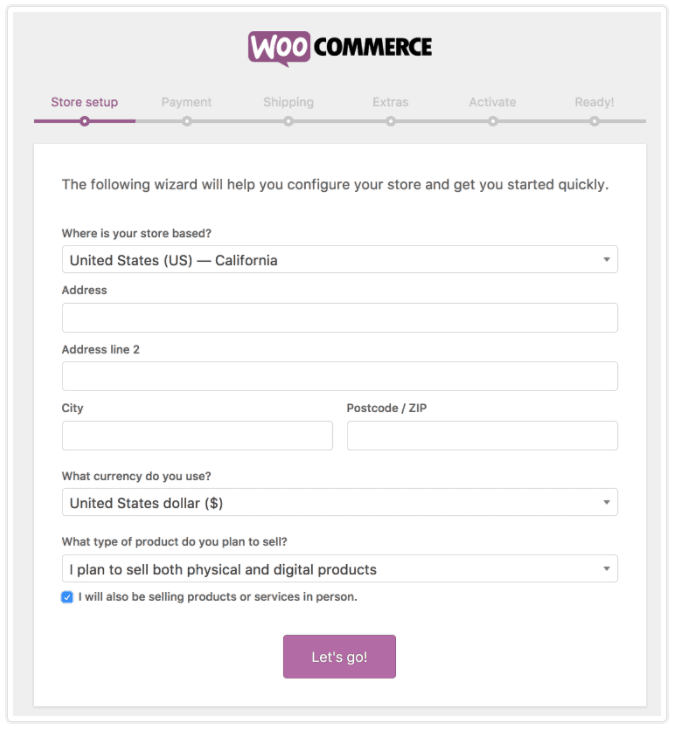675x731 pixels.
Task: Click the WooCommerce logo
Action: click(x=340, y=48)
